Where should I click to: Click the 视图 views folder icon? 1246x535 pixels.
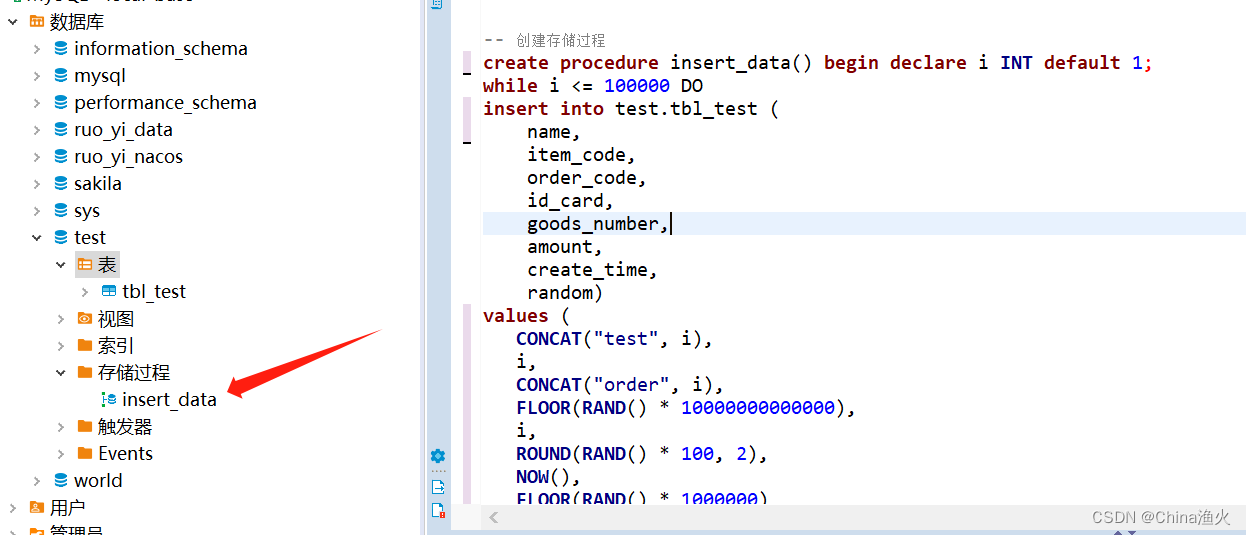tap(85, 318)
